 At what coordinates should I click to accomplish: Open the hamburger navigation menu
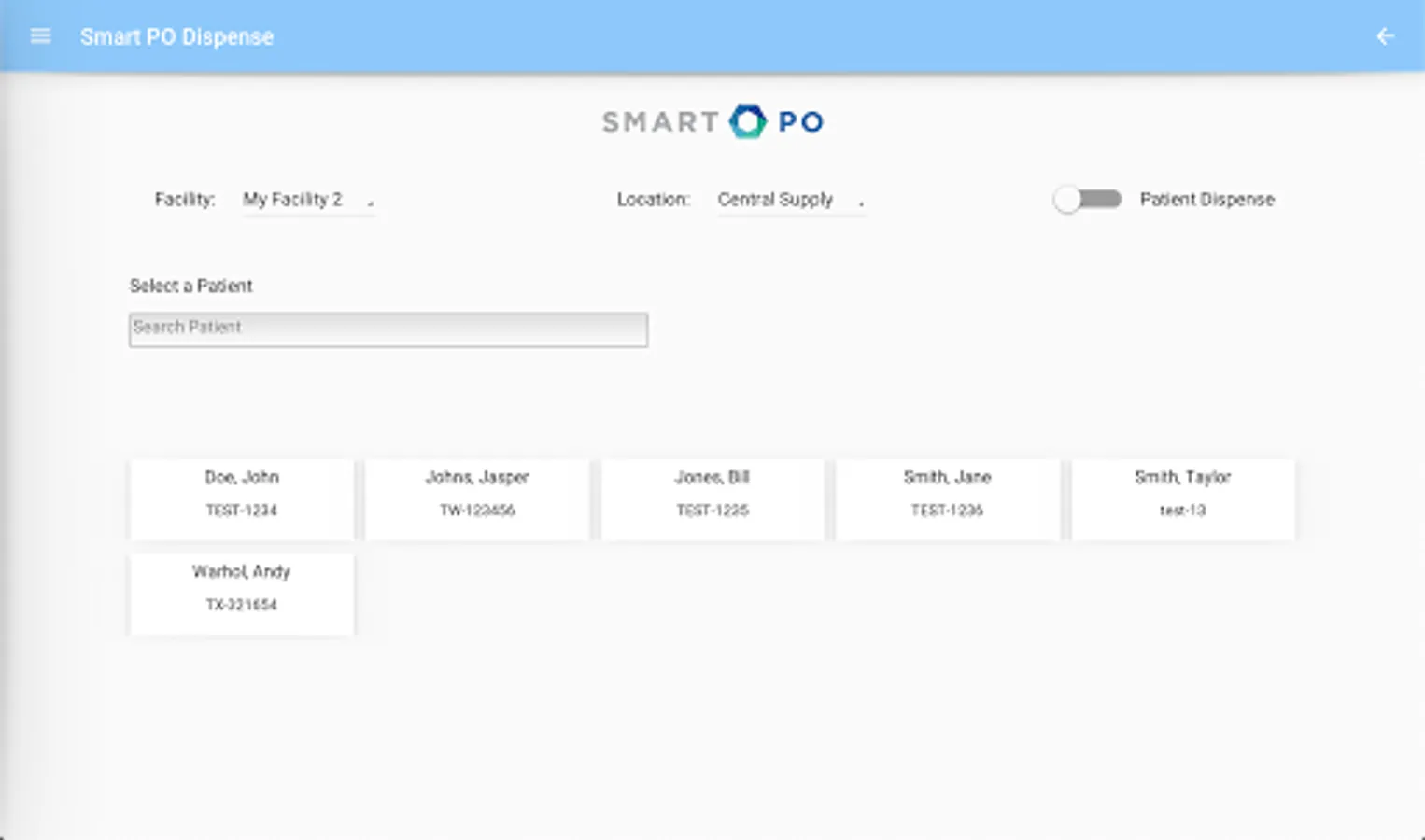click(40, 36)
